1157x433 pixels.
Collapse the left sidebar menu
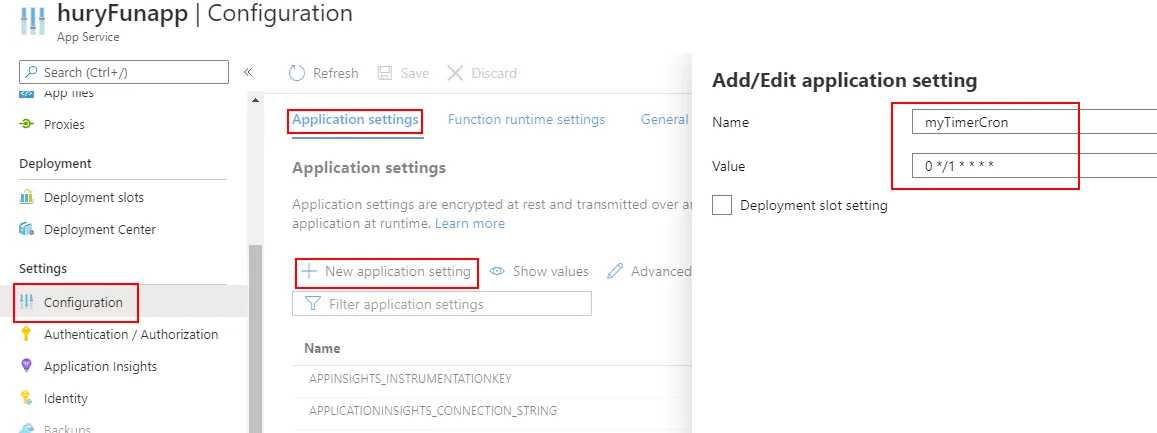[248, 72]
